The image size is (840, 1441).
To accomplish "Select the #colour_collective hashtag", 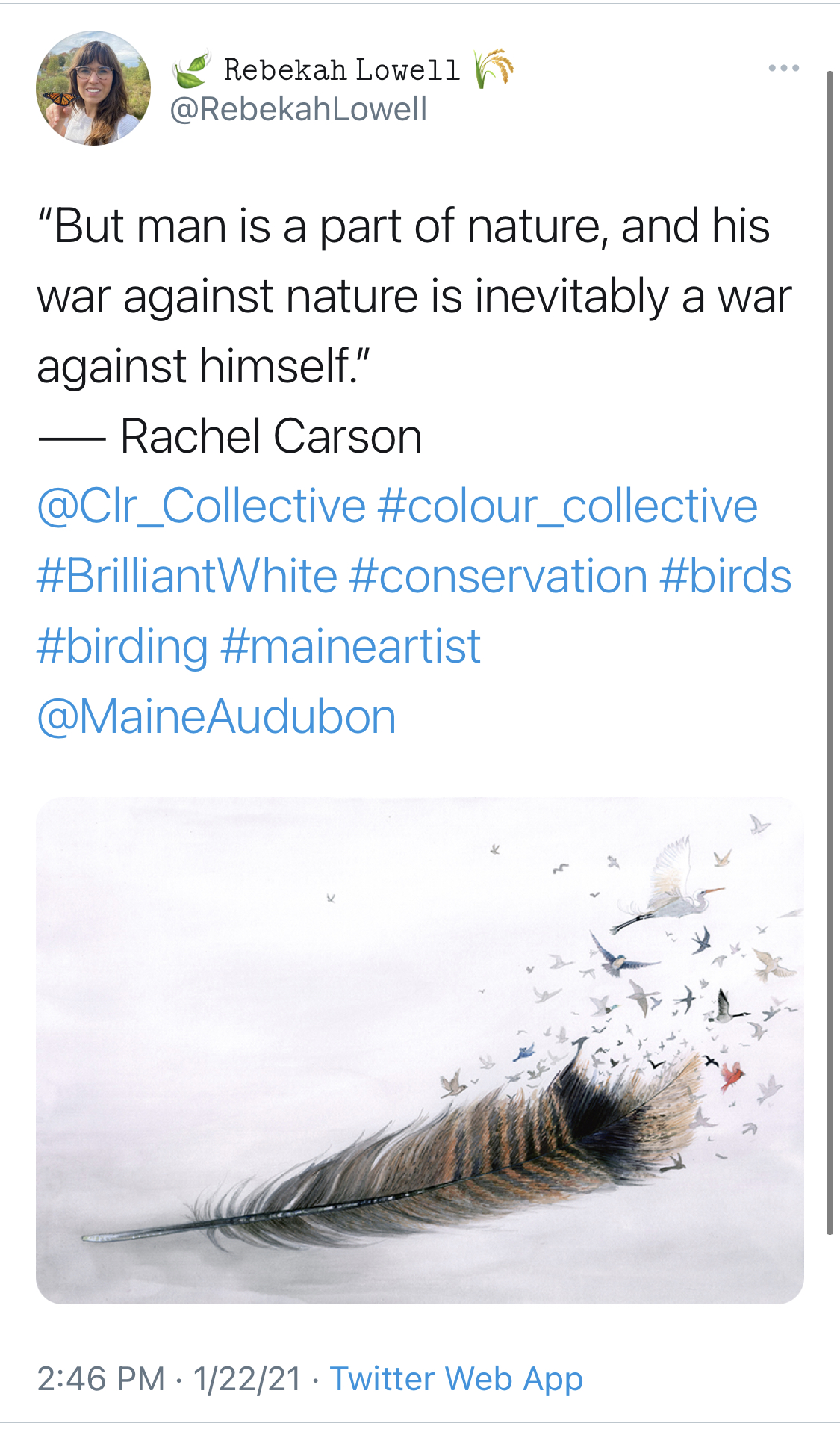I will [x=567, y=506].
